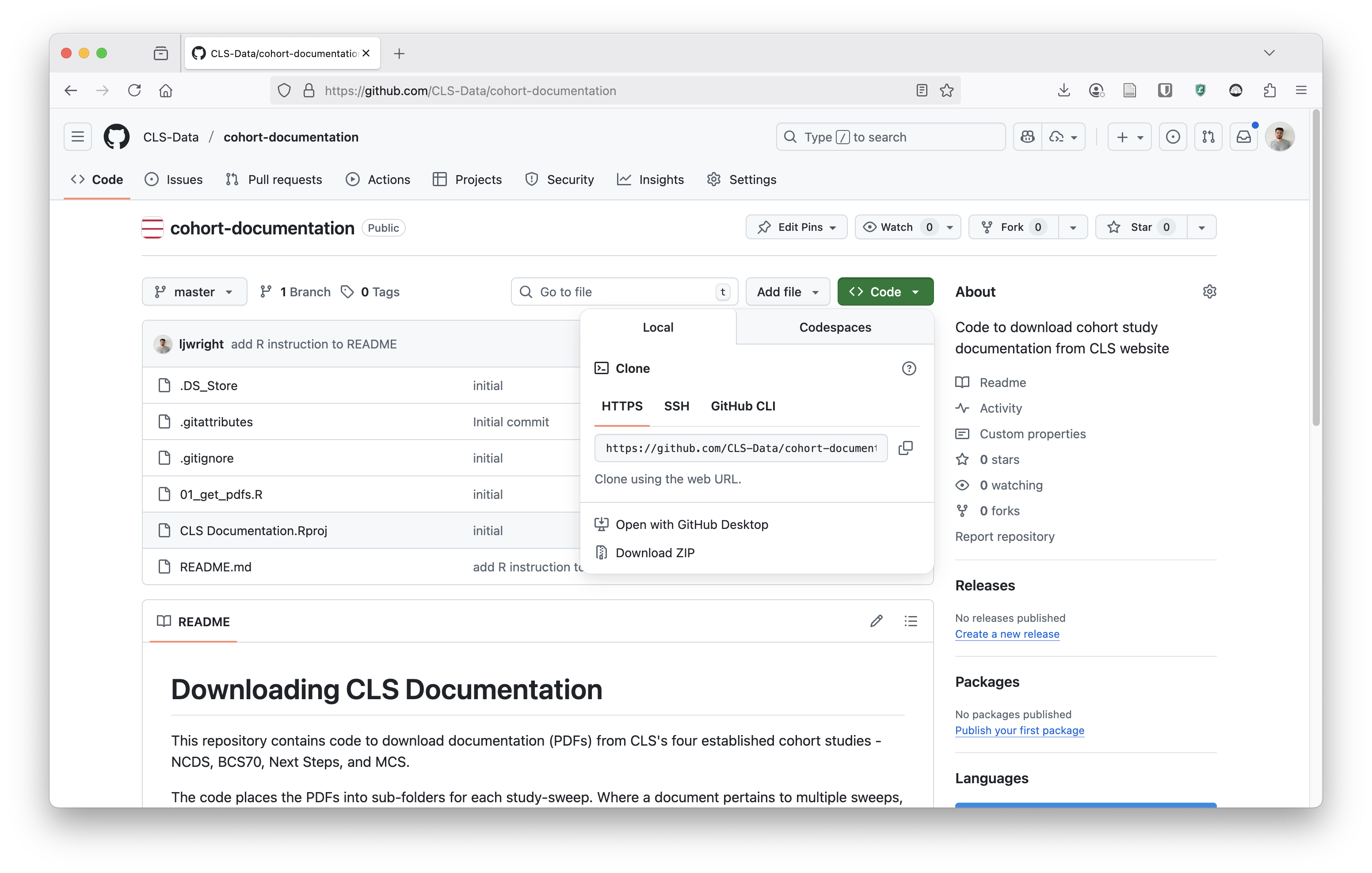1372x873 pixels.
Task: View site security lock information
Action: 309,90
